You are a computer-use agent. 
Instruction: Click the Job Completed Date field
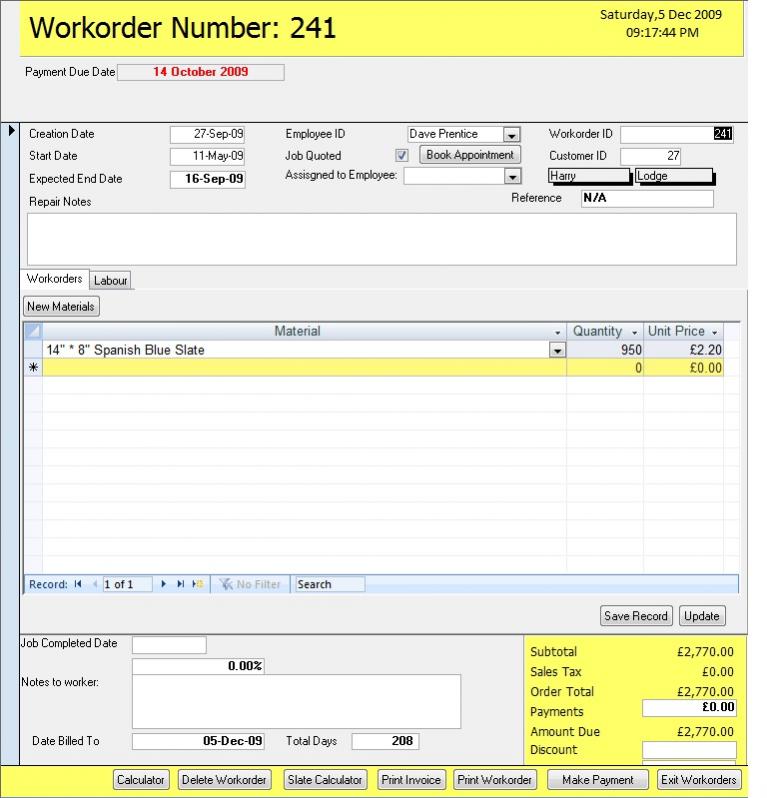coord(169,645)
